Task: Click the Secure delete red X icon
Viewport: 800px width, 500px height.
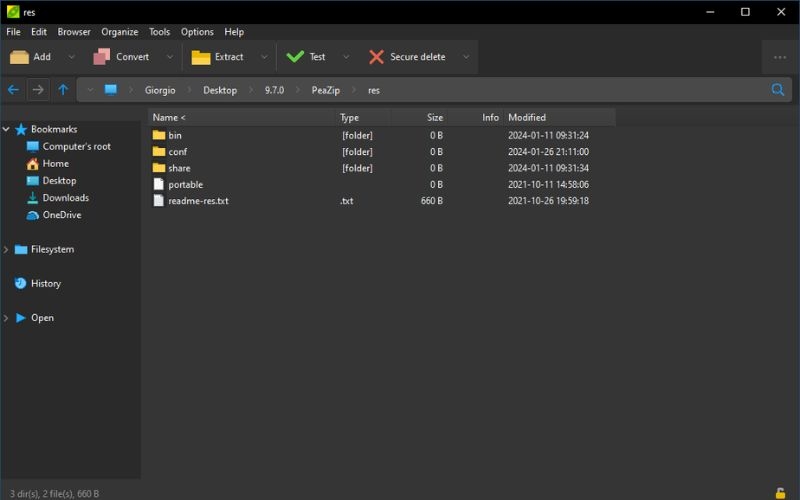Action: [x=377, y=57]
